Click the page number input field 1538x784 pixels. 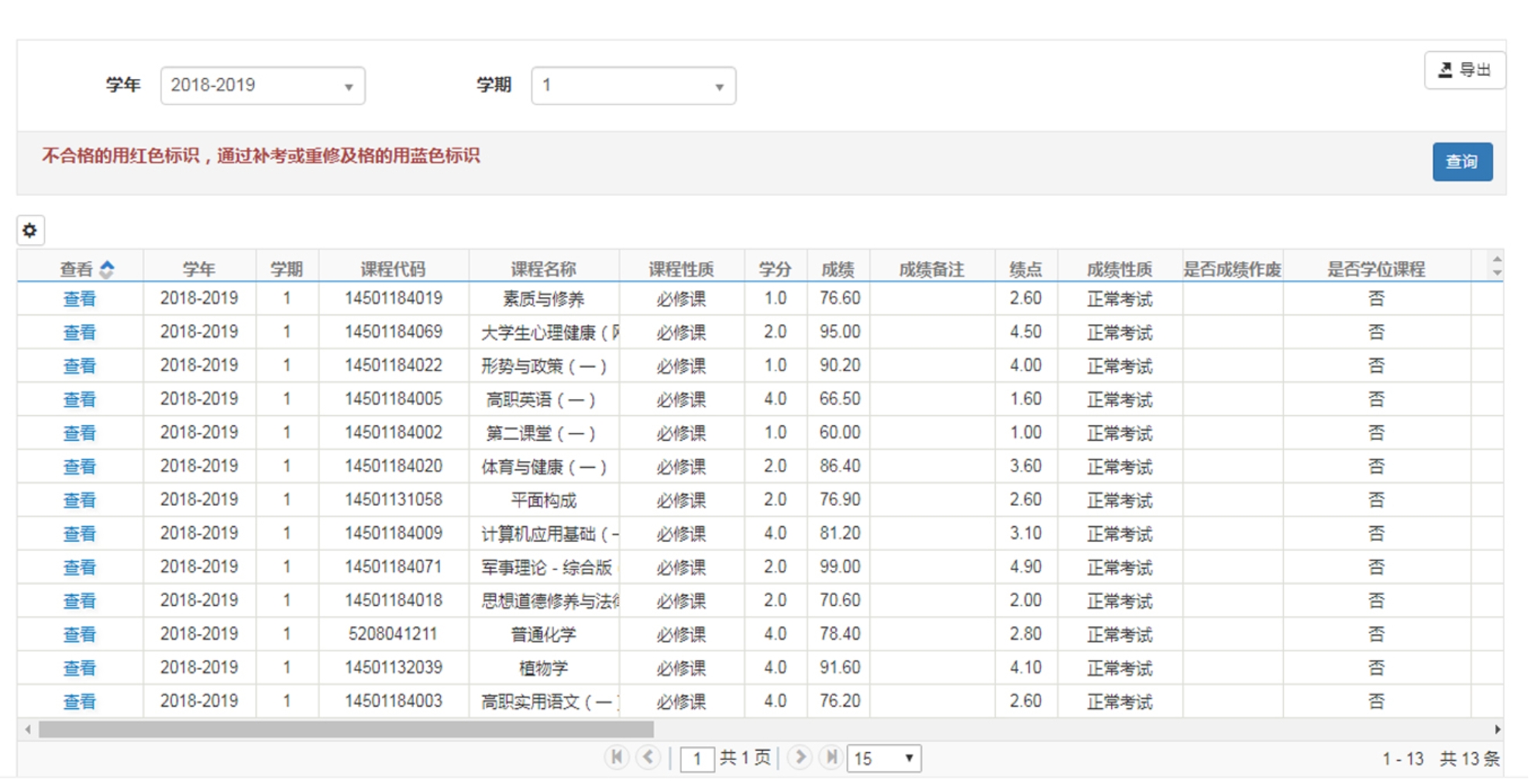pos(697,758)
